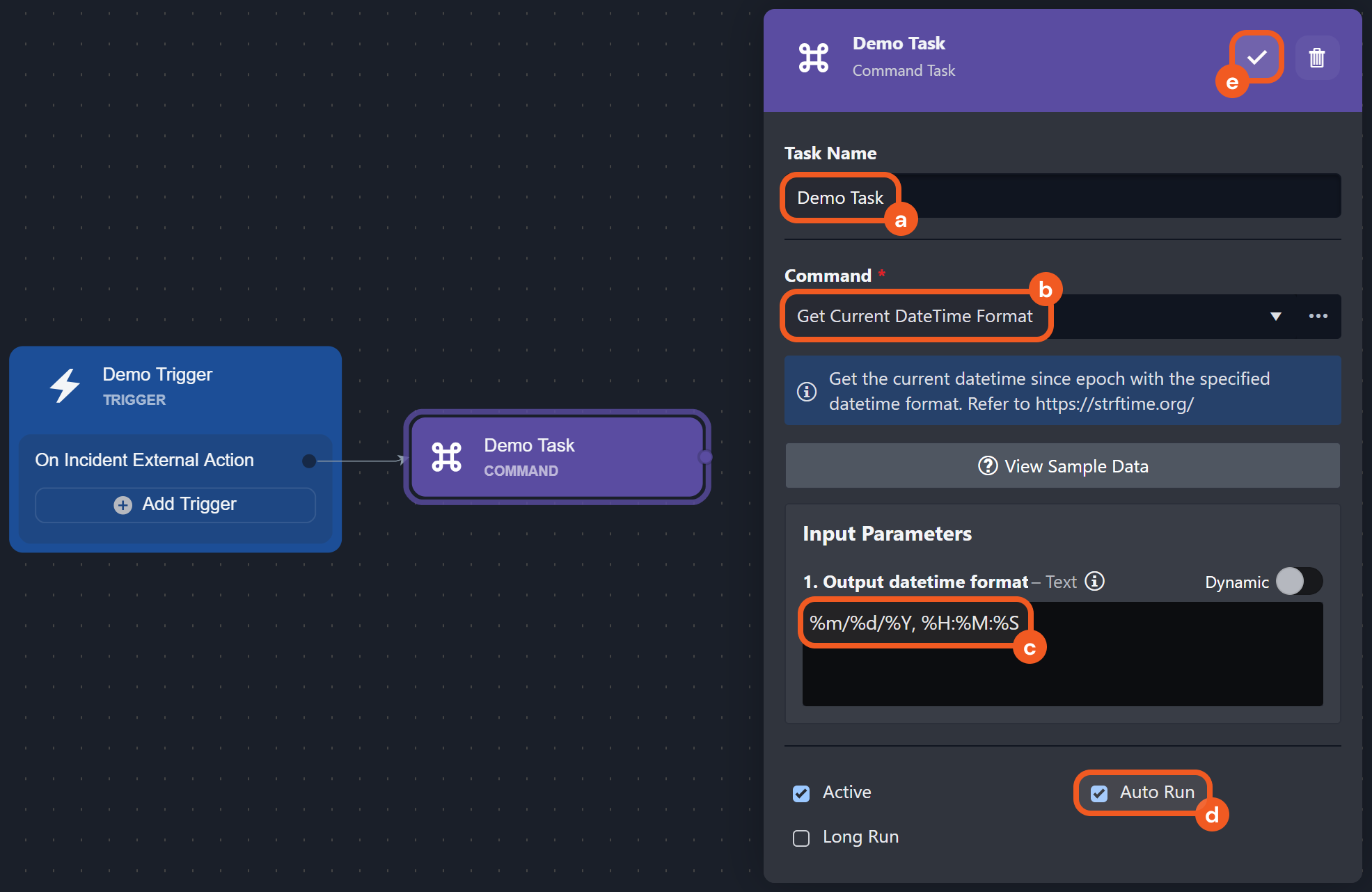Click the command symbol icon in panel header

click(x=813, y=58)
